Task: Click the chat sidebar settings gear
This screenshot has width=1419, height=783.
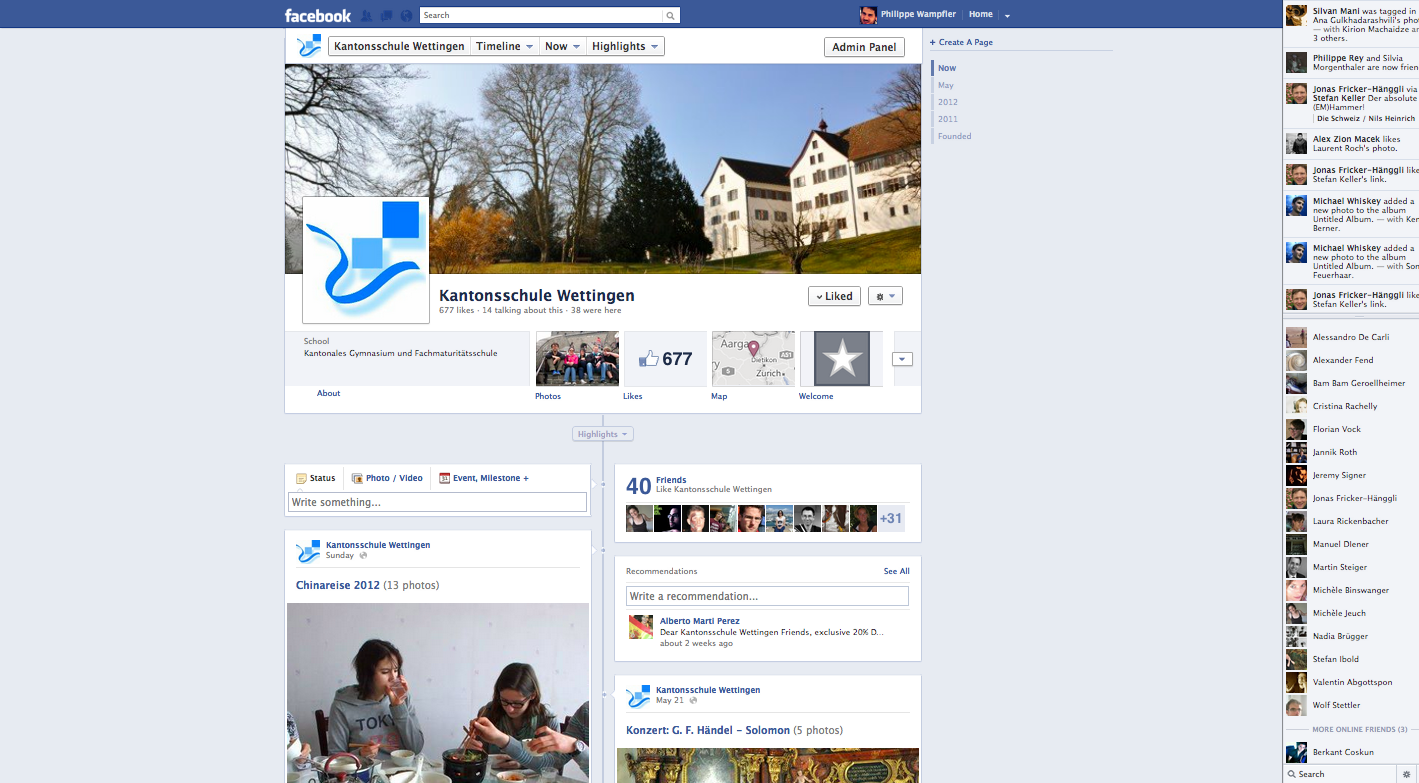Action: (x=1406, y=774)
